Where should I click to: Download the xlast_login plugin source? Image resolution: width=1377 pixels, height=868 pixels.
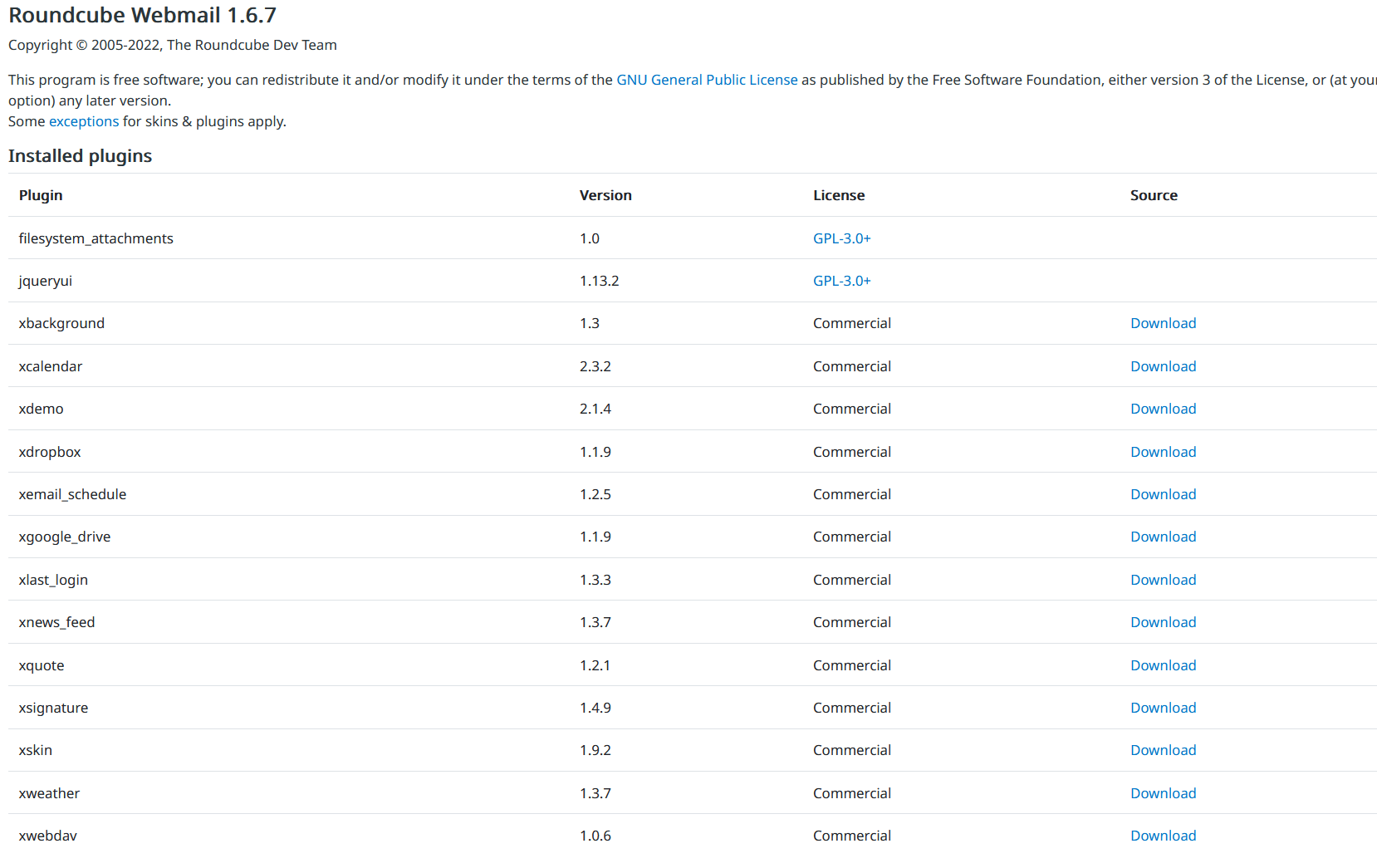tap(1164, 580)
